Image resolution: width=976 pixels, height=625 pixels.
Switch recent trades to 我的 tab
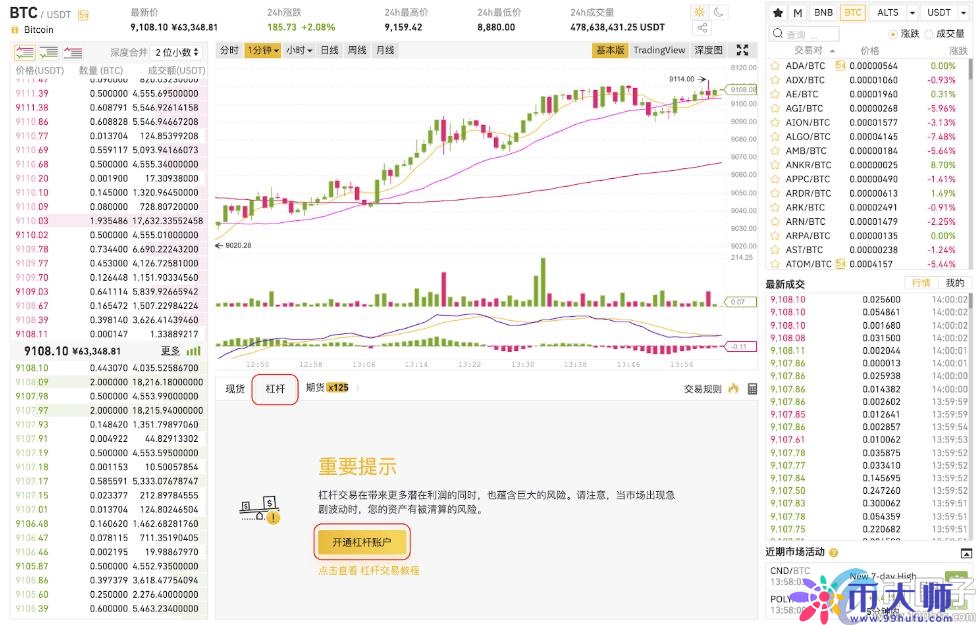click(955, 283)
